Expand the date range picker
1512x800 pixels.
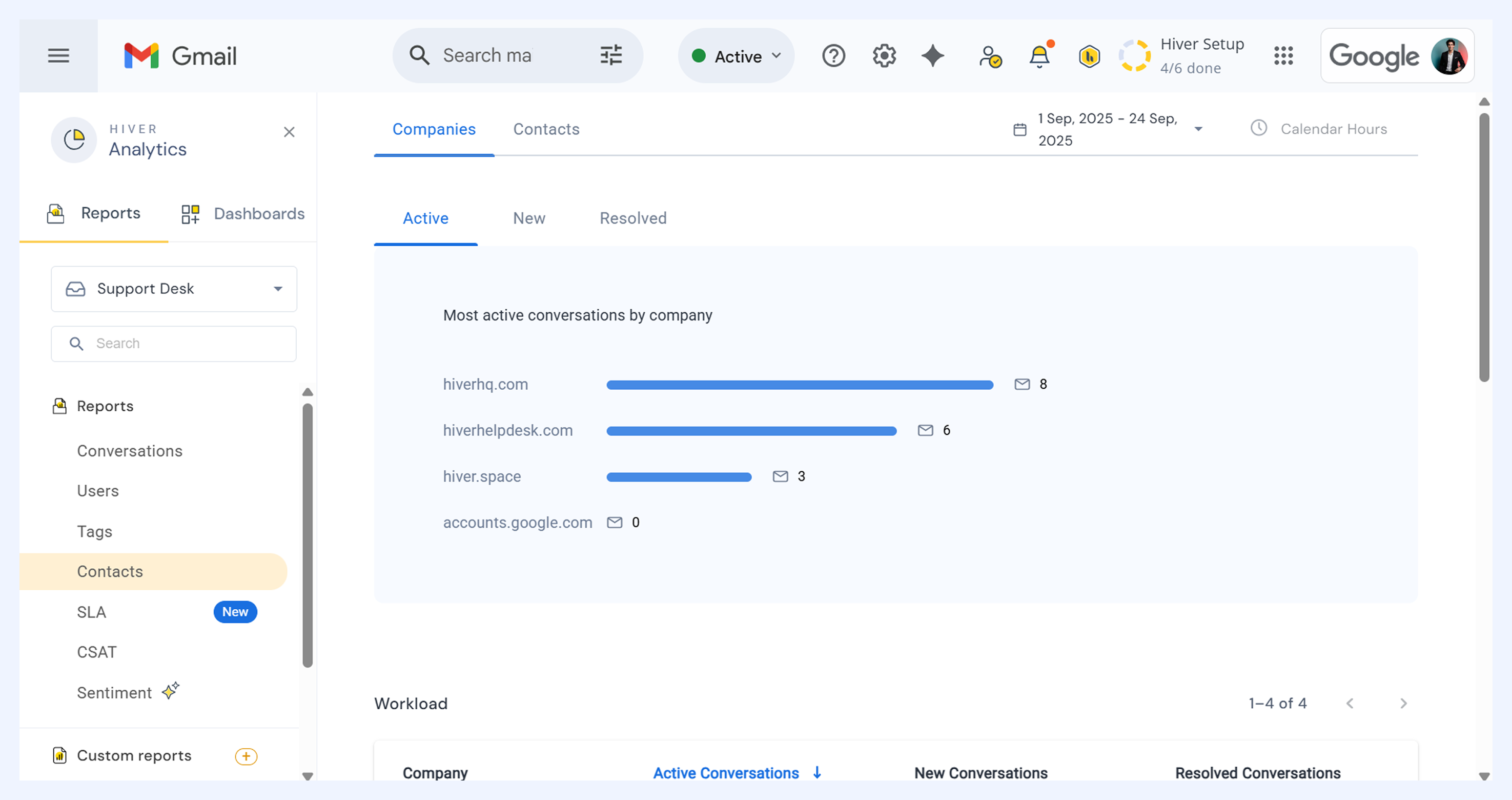[x=1198, y=129]
